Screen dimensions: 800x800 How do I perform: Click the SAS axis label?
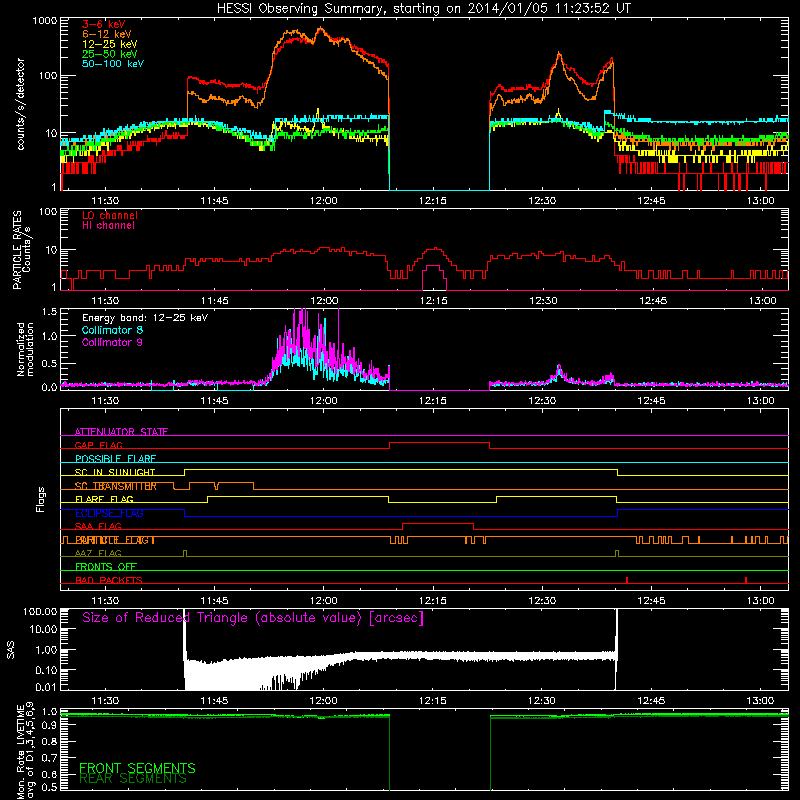click(11, 650)
